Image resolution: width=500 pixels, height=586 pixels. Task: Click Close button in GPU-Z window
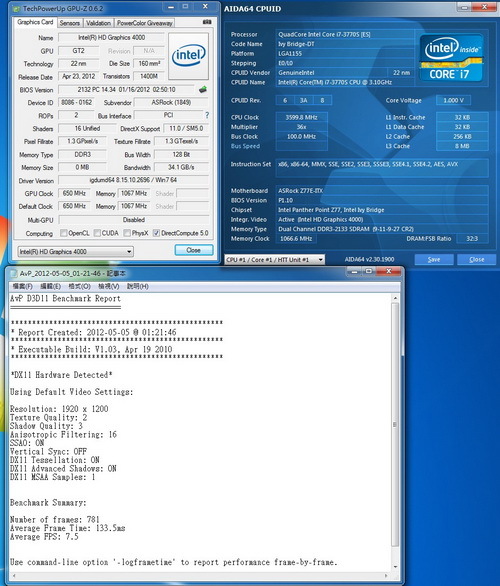point(194,250)
